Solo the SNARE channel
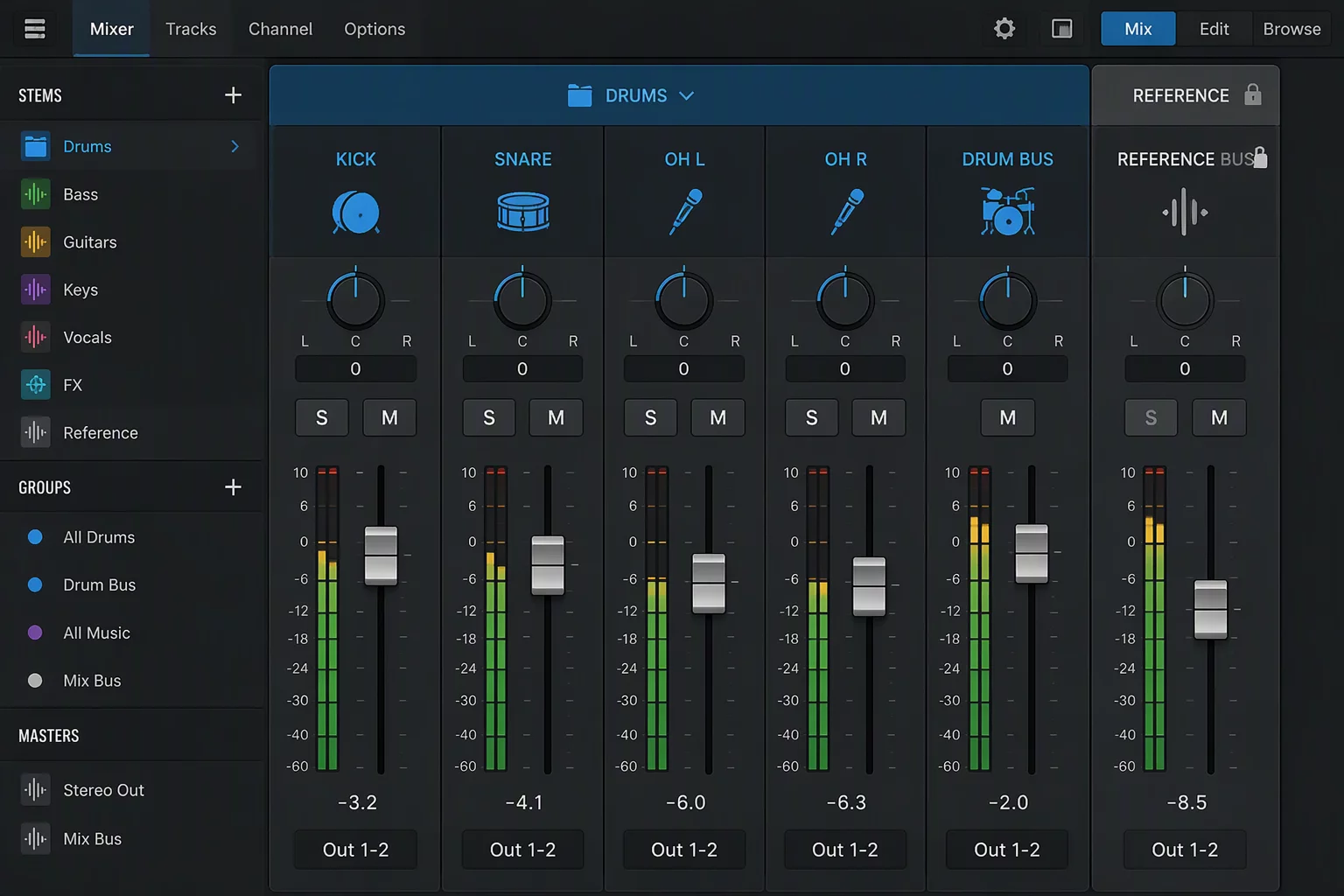The height and width of the screenshot is (896, 1344). [489, 418]
